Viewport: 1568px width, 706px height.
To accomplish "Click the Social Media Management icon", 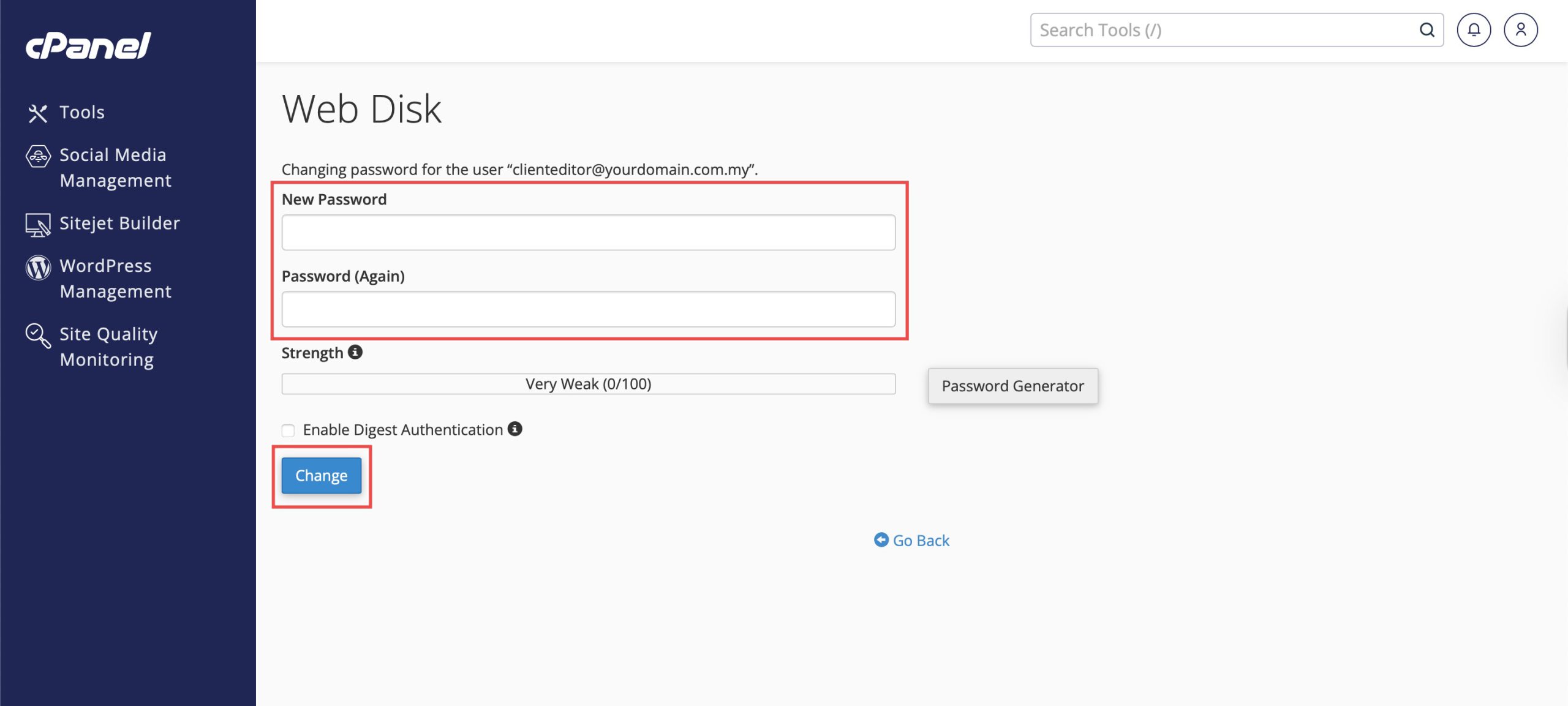I will click(x=37, y=156).
